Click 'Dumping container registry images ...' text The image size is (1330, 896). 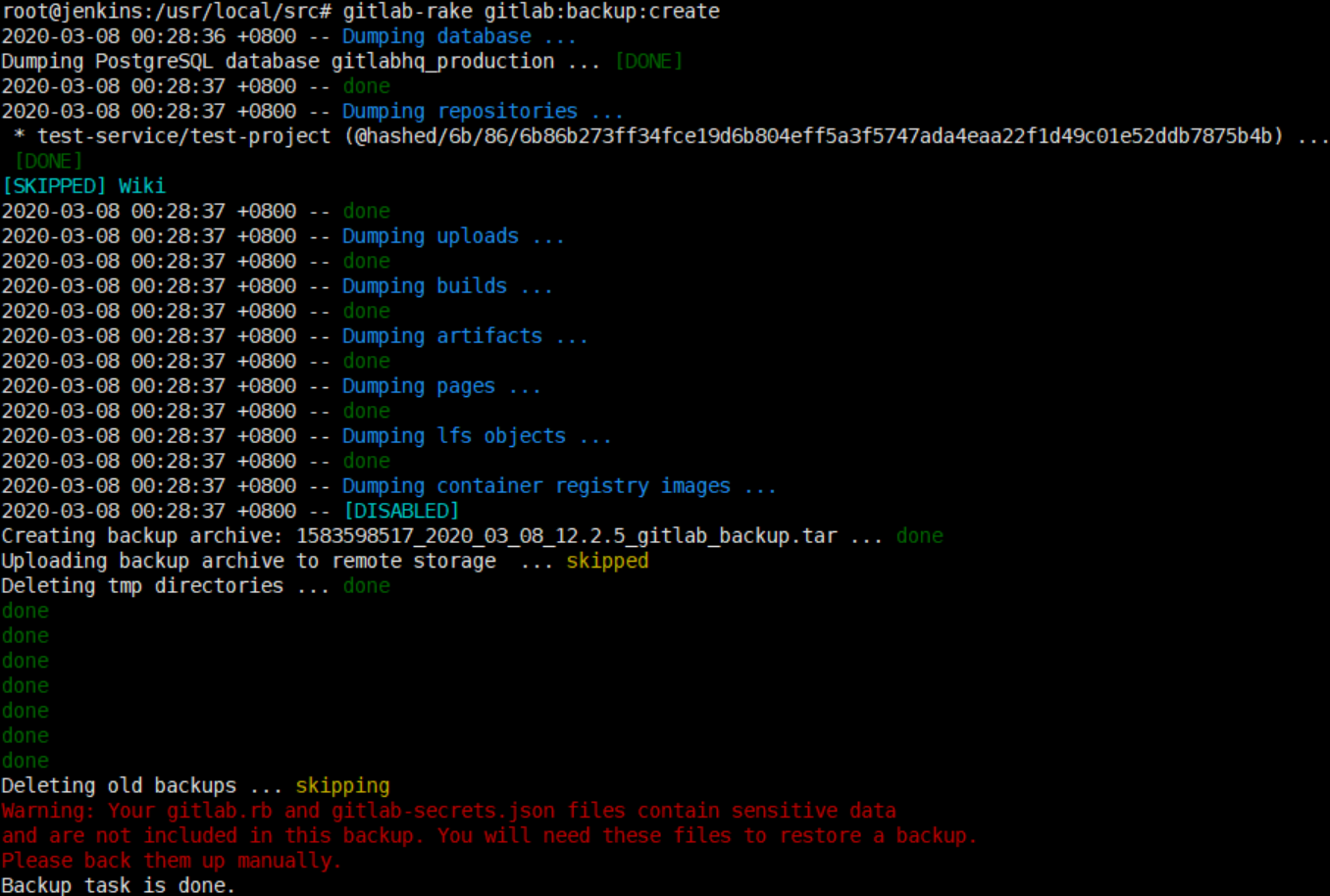559,486
